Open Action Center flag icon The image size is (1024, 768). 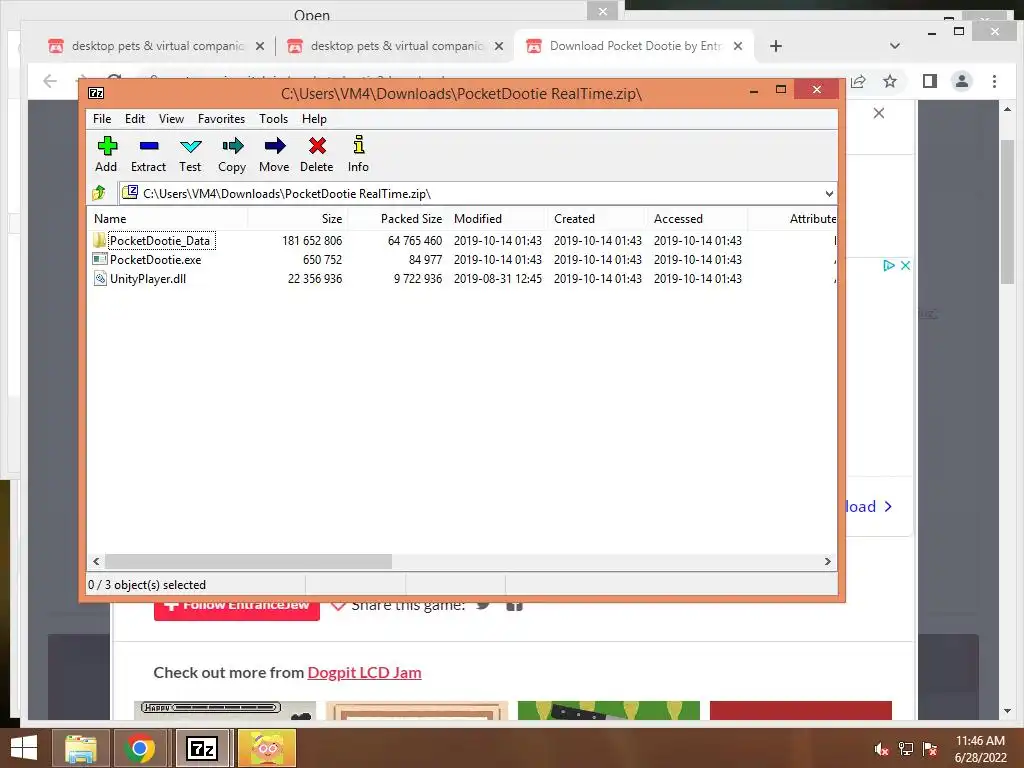tap(930, 749)
